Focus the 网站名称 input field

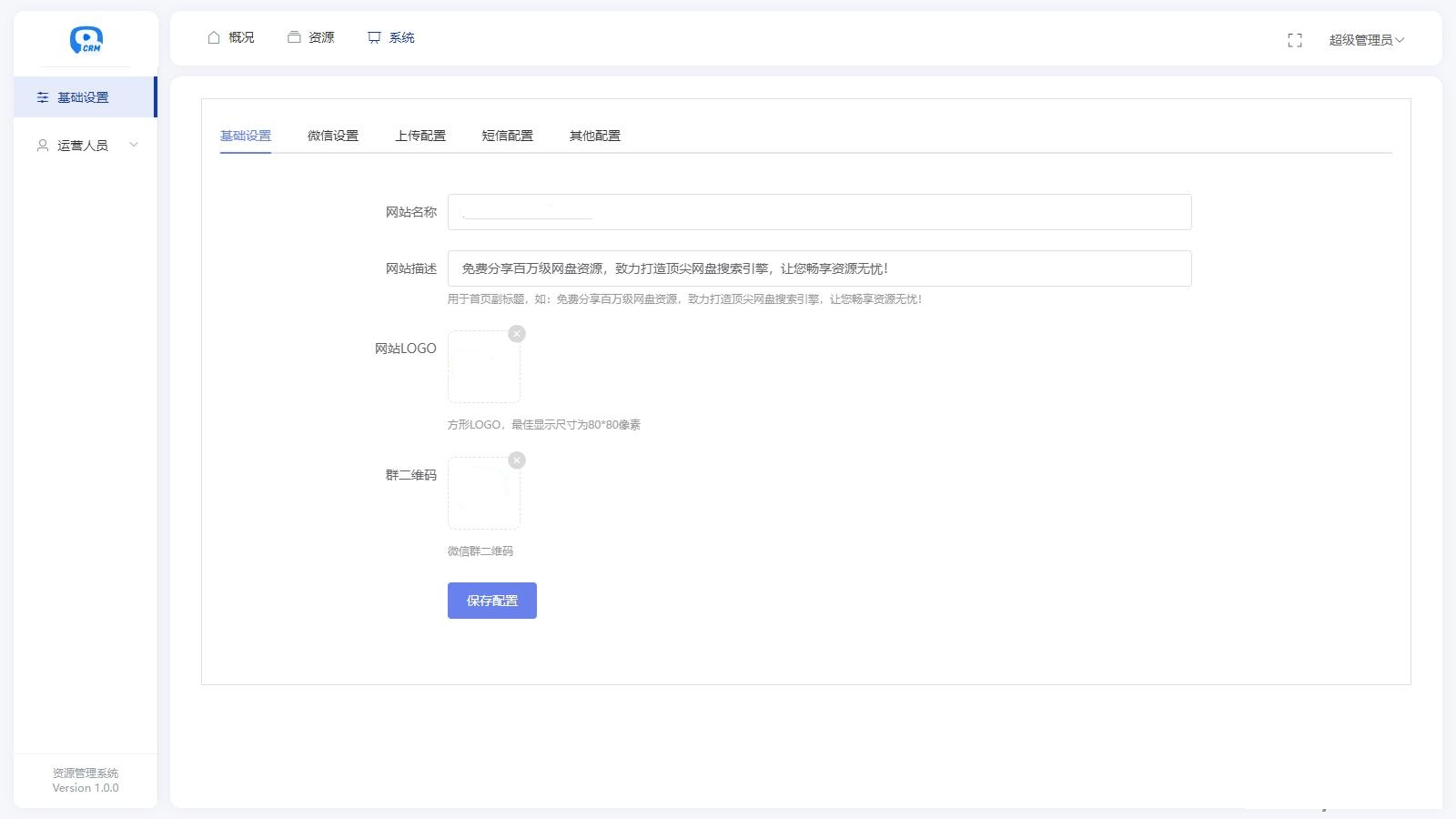pos(819,212)
